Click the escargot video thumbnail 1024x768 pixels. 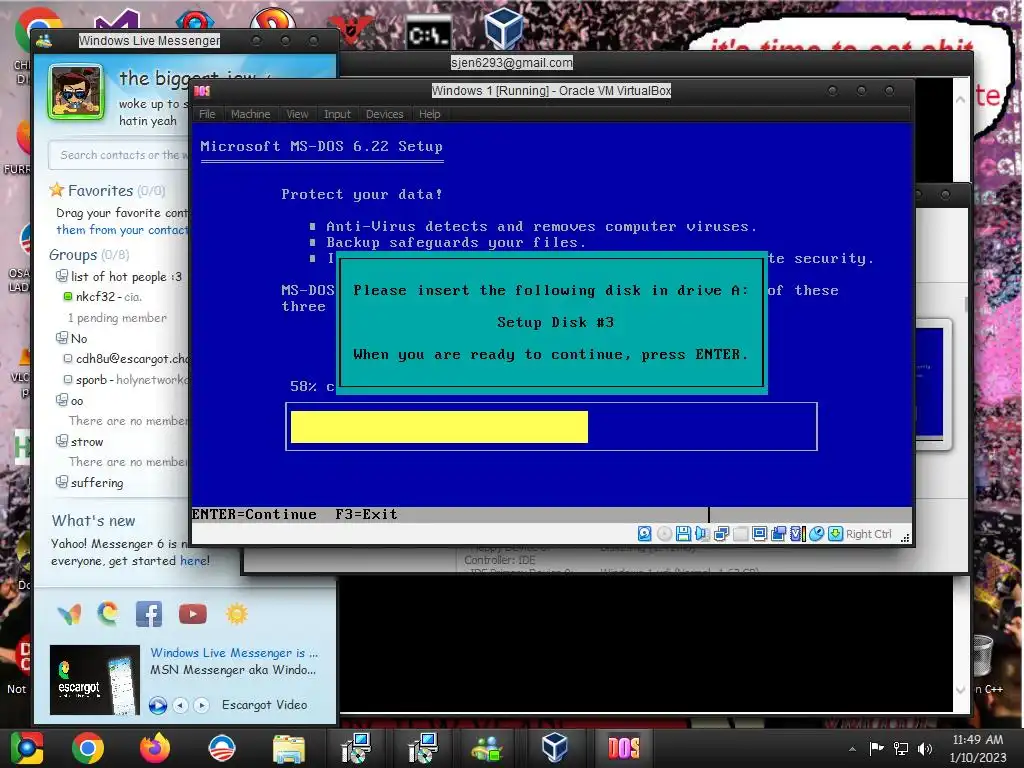tap(95, 680)
